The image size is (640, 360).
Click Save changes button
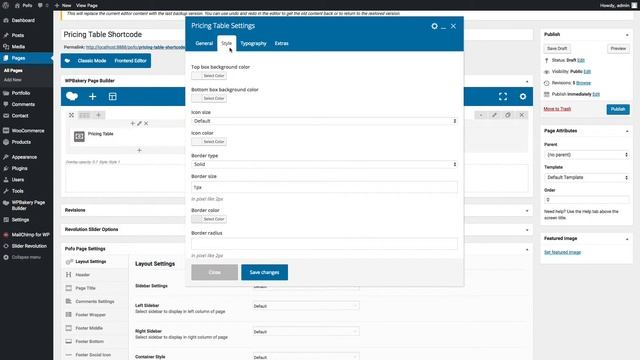click(264, 272)
